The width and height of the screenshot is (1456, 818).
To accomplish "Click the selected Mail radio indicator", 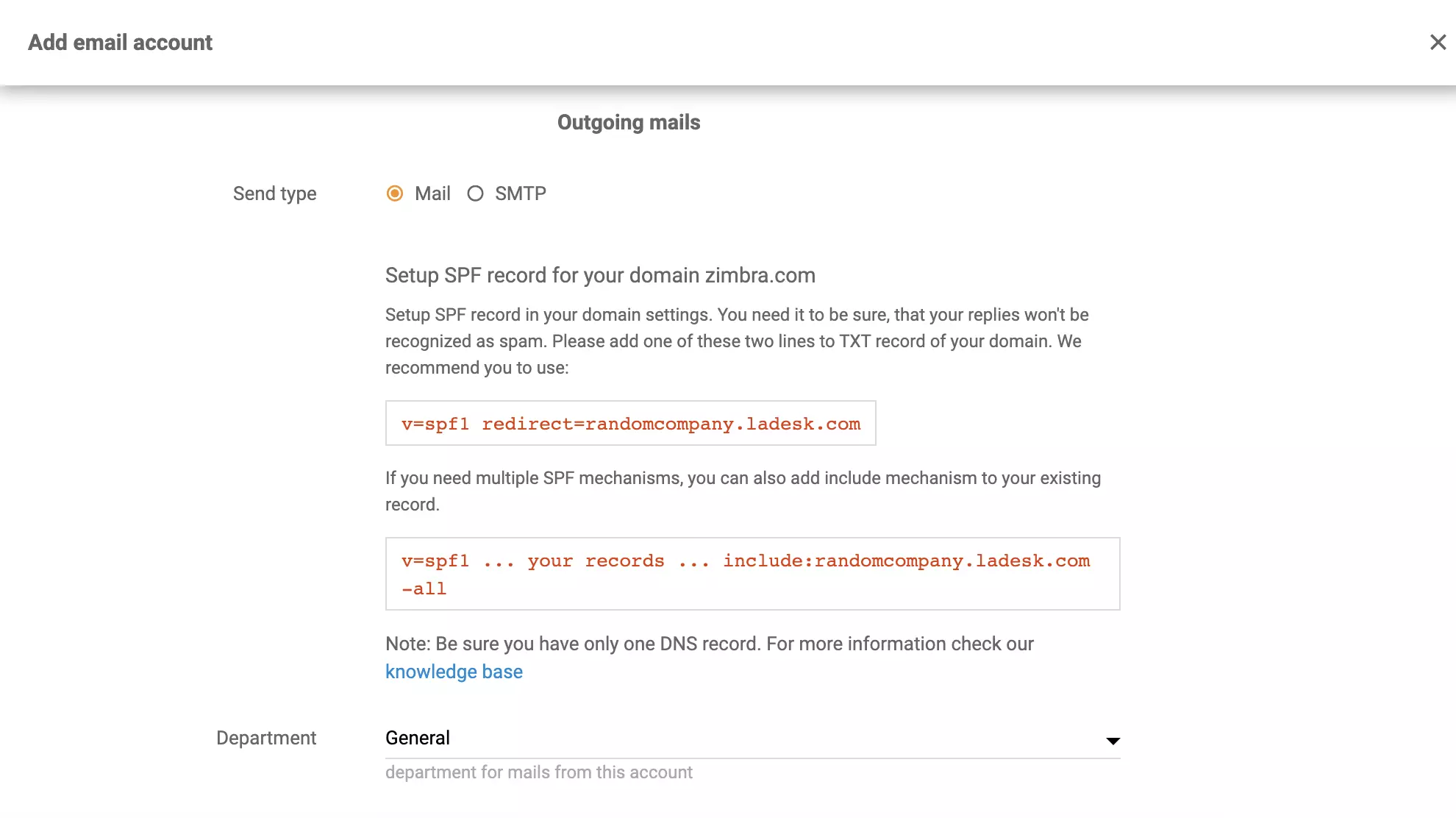I will click(394, 193).
